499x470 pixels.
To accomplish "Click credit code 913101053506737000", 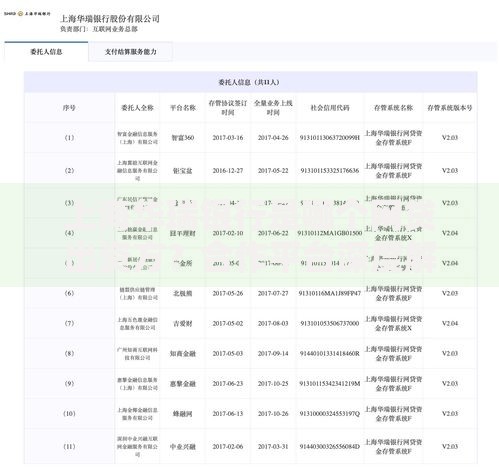I will tap(330, 323).
